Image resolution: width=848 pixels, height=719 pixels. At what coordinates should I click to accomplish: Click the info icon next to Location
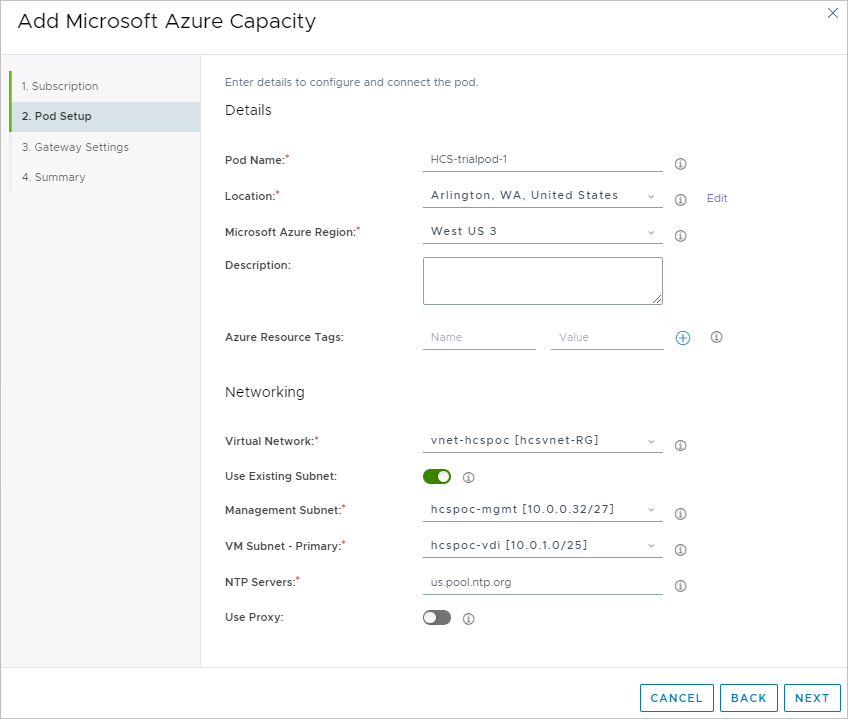tap(680, 200)
